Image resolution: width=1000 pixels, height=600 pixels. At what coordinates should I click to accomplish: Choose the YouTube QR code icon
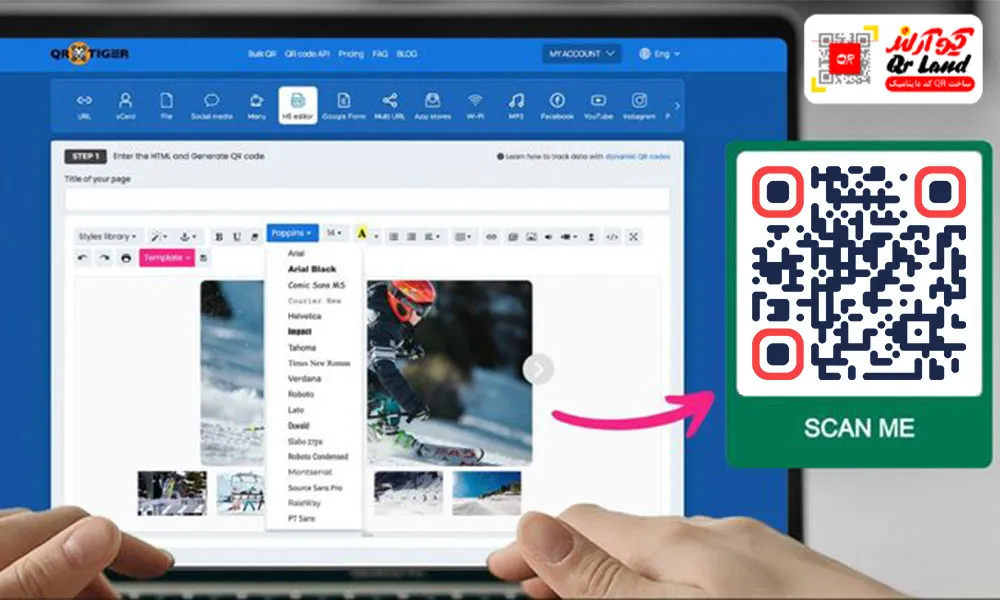598,105
